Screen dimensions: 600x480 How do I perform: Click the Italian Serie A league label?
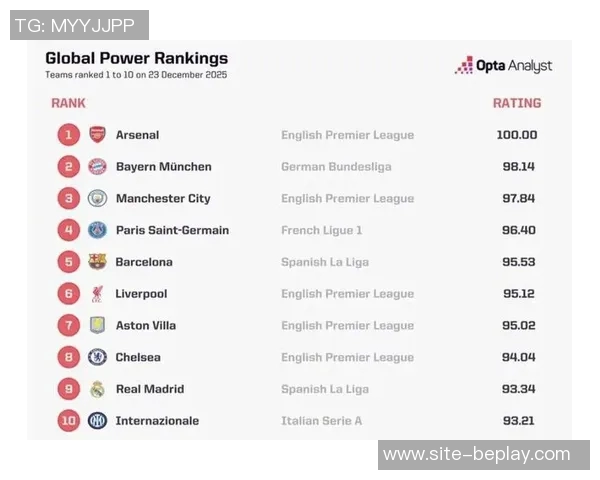322,421
